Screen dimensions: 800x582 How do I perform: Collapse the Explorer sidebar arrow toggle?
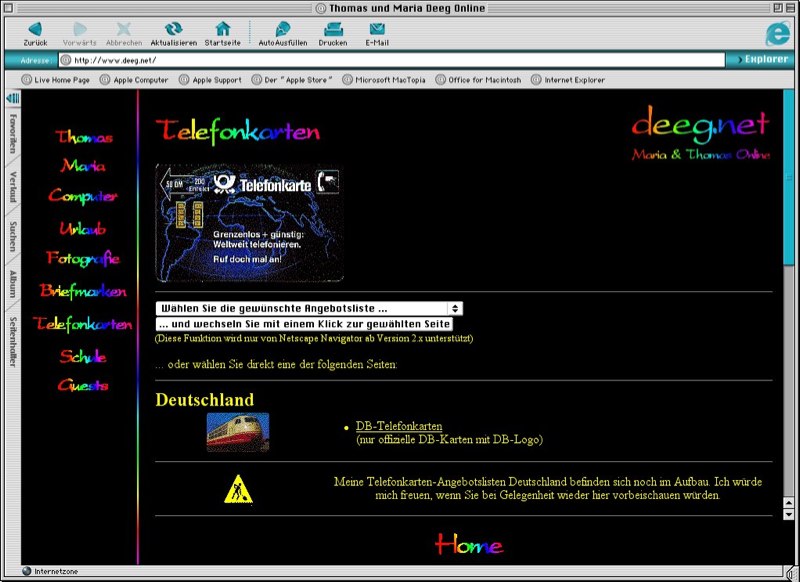pos(12,98)
